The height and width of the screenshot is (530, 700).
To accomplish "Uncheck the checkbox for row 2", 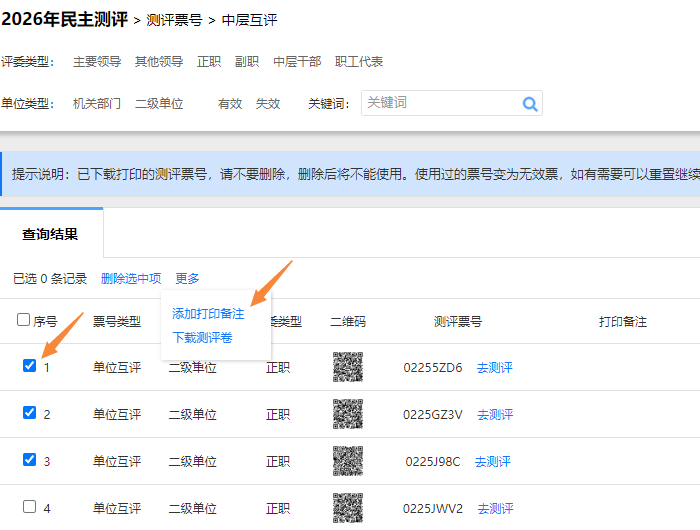I will [x=29, y=412].
